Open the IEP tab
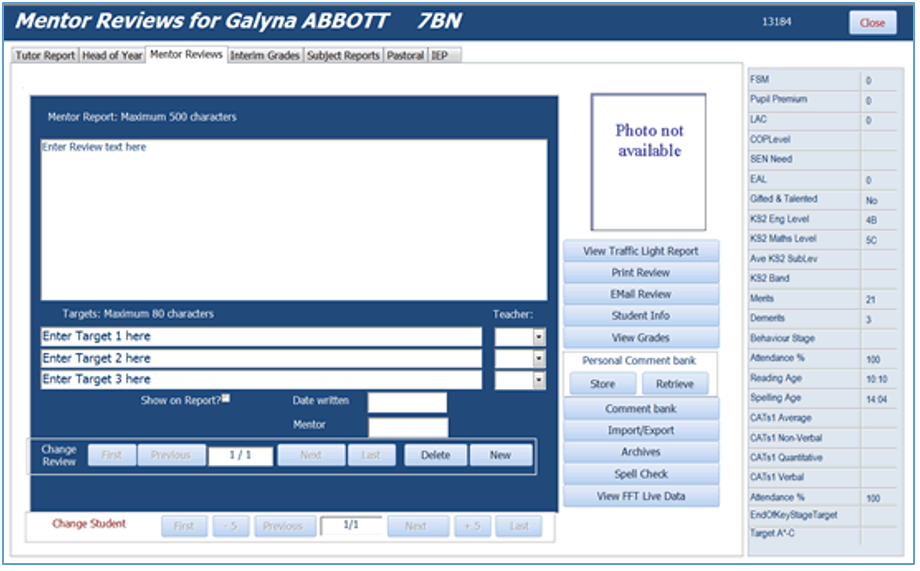Viewport: 920px width, 571px height. click(444, 55)
